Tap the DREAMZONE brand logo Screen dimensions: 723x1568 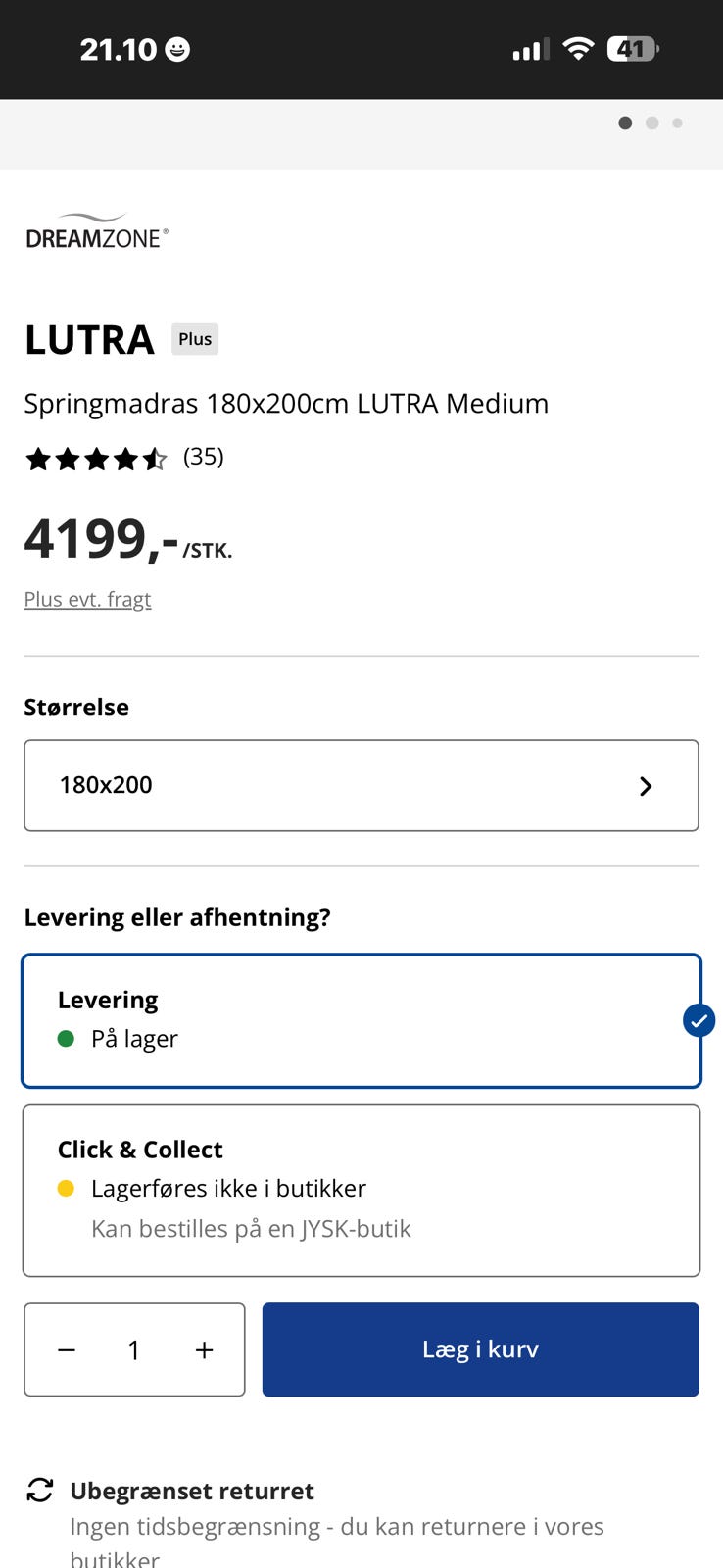click(x=97, y=231)
